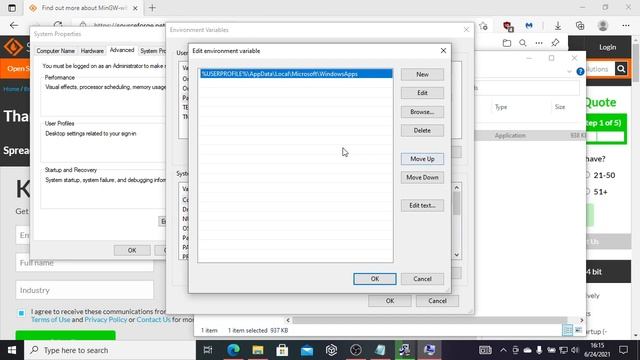Delete the selected path entry
Image resolution: width=640 pixels, height=360 pixels.
tap(422, 131)
